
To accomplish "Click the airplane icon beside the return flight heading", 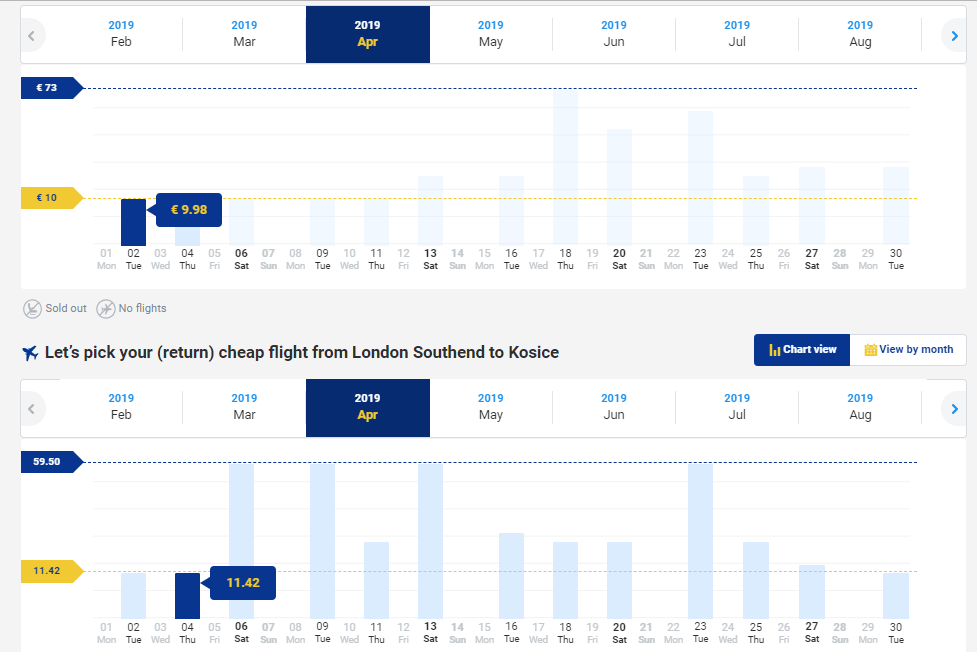I will pos(29,353).
